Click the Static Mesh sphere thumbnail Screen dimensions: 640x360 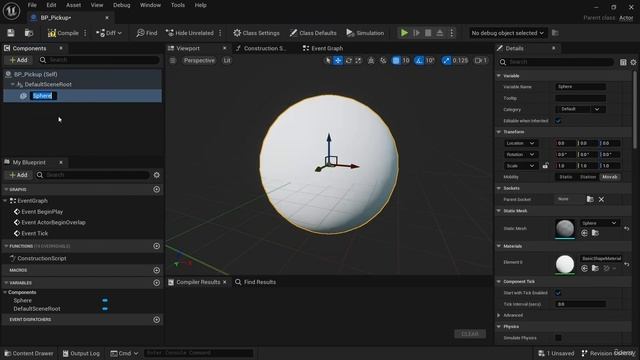click(565, 228)
